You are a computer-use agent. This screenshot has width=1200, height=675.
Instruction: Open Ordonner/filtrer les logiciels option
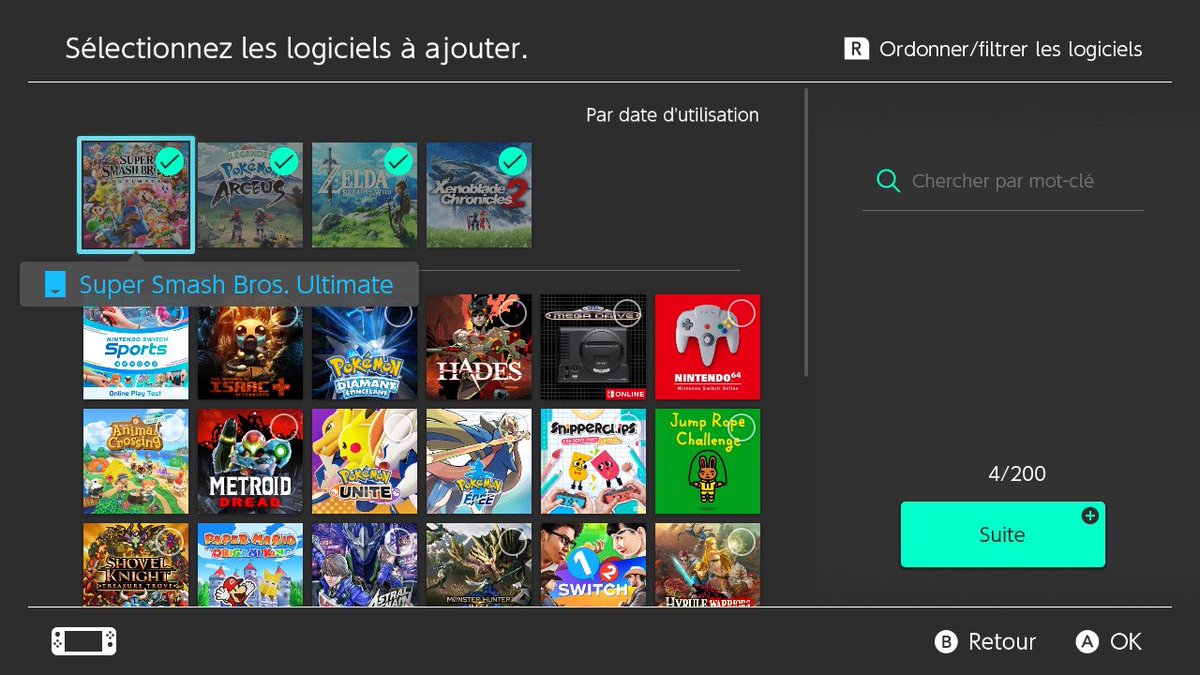pyautogui.click(x=994, y=49)
